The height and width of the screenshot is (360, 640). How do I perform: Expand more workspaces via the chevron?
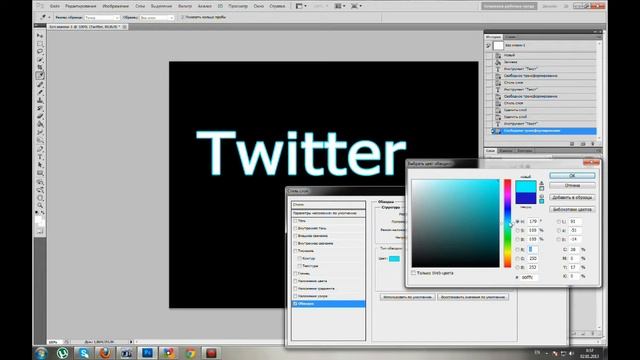(566, 6)
